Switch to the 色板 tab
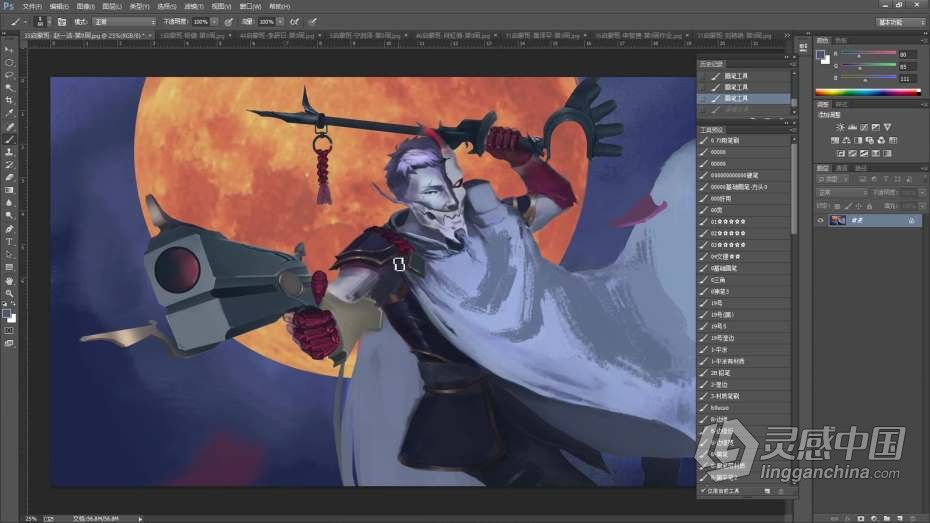The width and height of the screenshot is (930, 523). [x=840, y=40]
